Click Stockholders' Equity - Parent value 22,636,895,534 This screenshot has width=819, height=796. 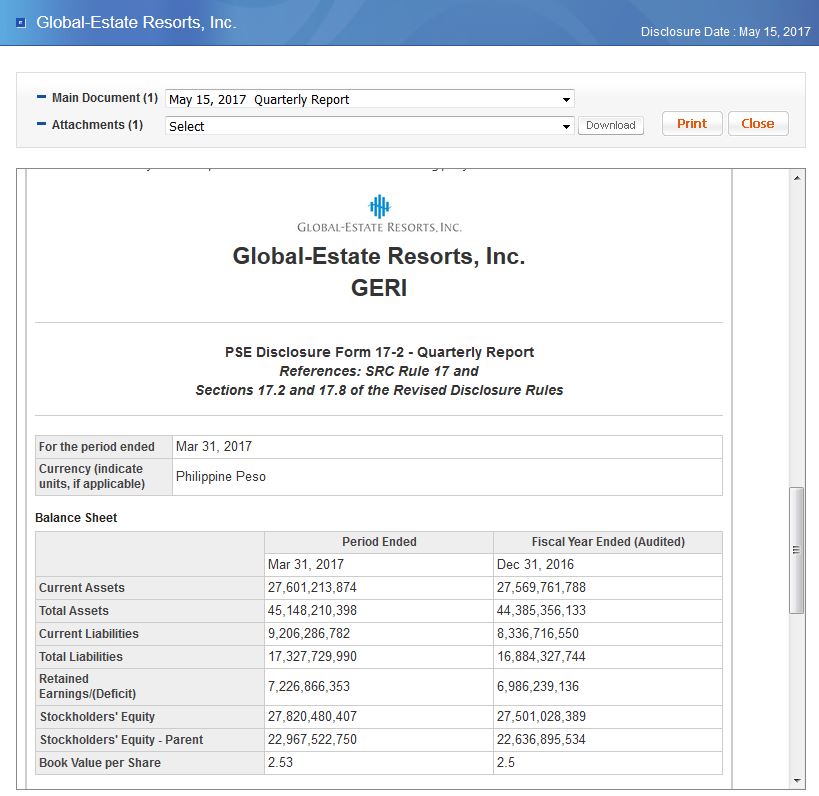click(541, 740)
